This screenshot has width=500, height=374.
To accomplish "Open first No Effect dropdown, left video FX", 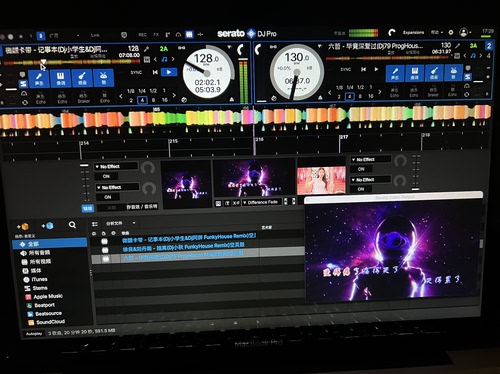I will [116, 166].
